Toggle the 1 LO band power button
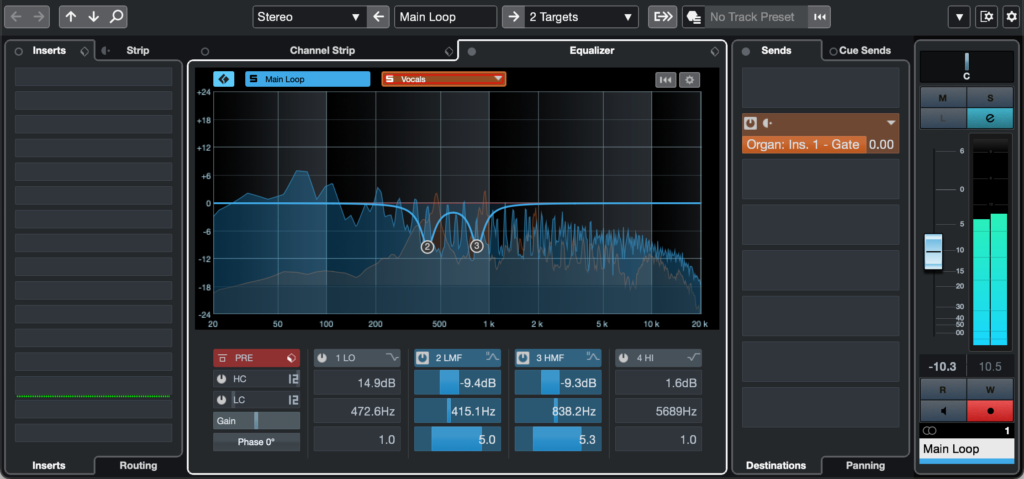This screenshot has width=1024, height=479. [x=322, y=358]
